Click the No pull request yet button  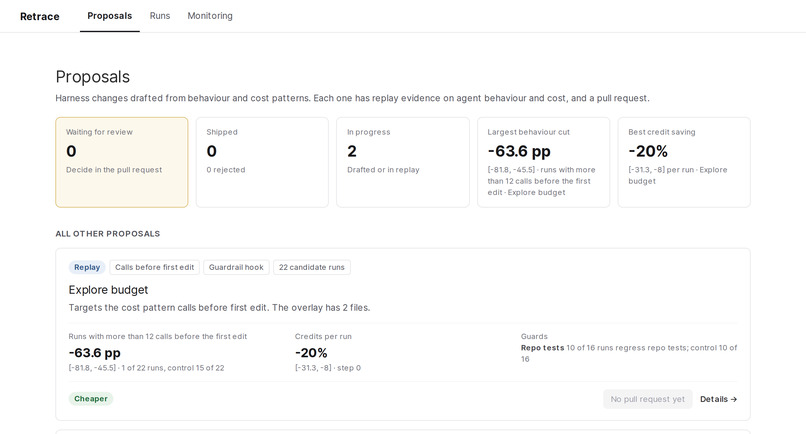(x=648, y=399)
